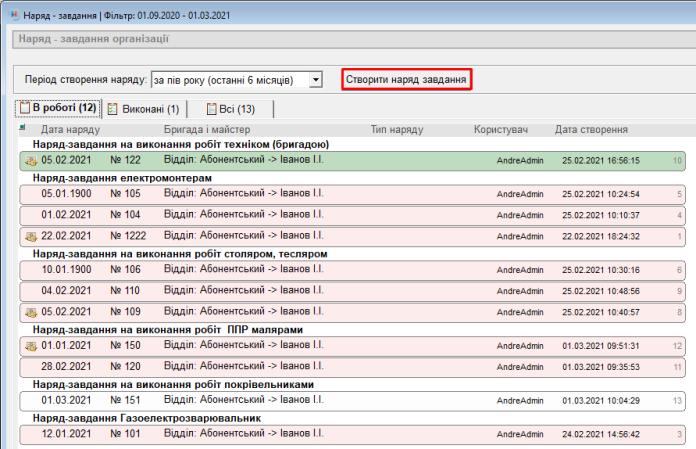Click the coin icon on order № 109
This screenshot has height=449, width=696.
tap(30, 312)
